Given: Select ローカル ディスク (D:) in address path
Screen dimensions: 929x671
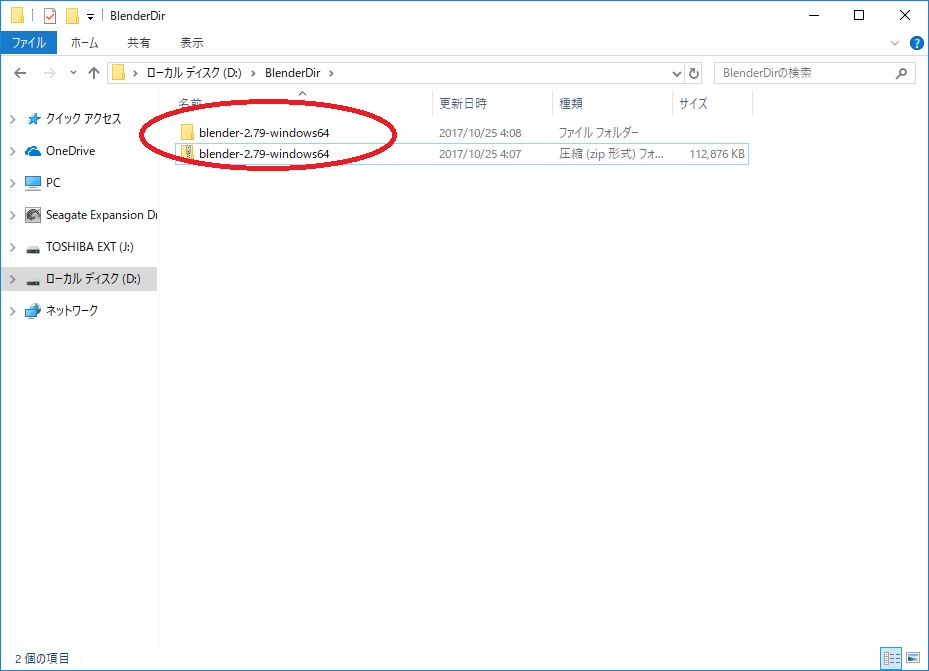Looking at the screenshot, I should point(194,73).
